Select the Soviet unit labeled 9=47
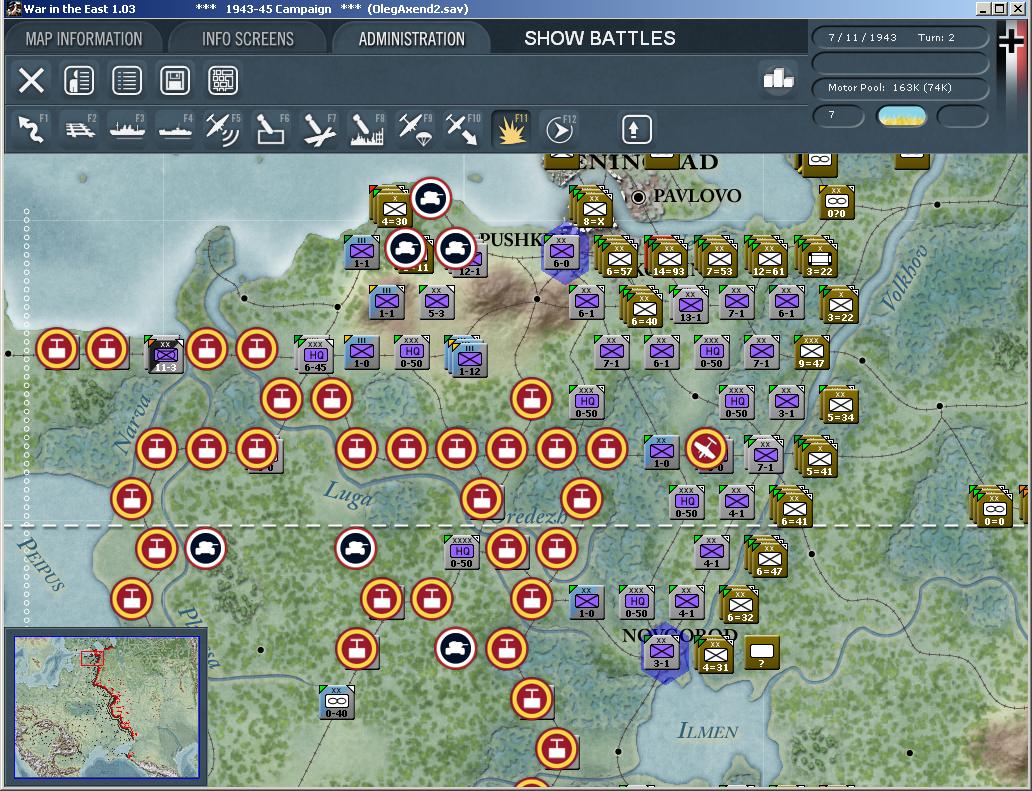The height and width of the screenshot is (791, 1032). click(x=812, y=352)
